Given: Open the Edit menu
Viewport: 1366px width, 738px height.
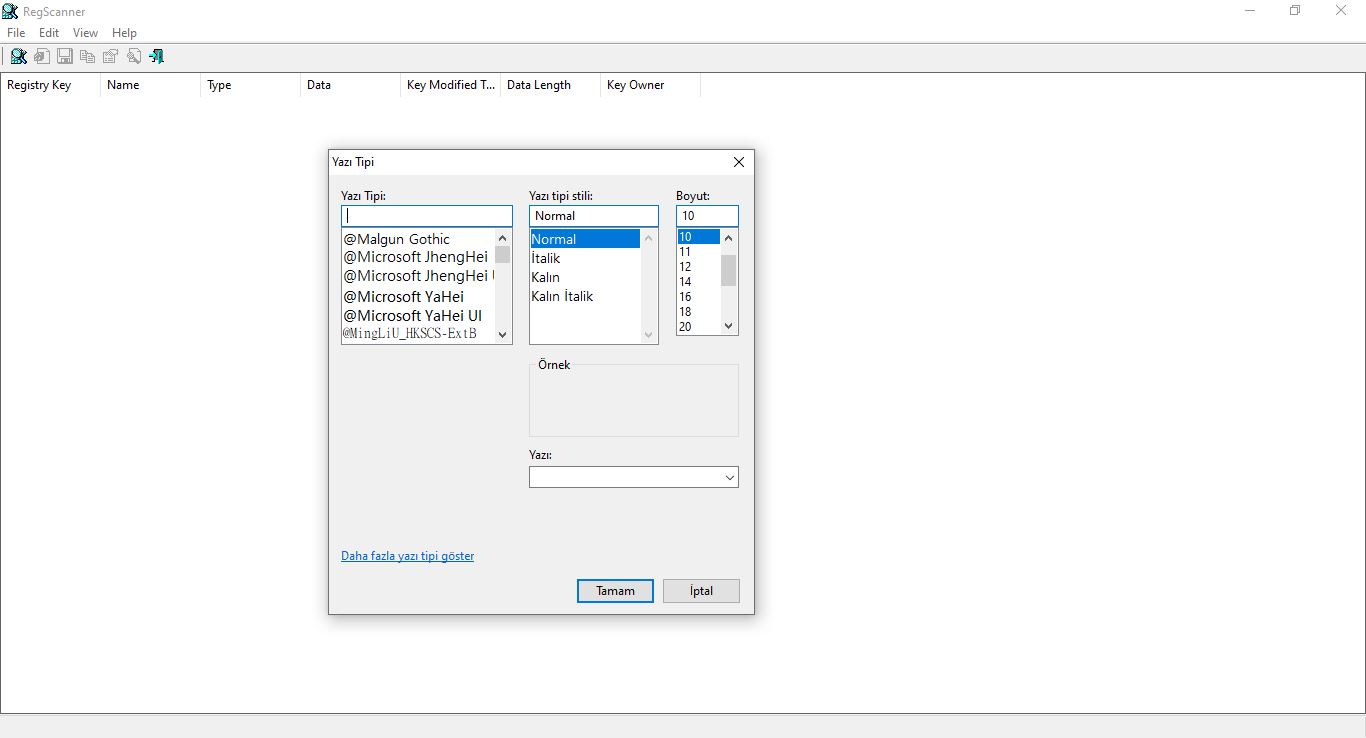Looking at the screenshot, I should [x=49, y=33].
